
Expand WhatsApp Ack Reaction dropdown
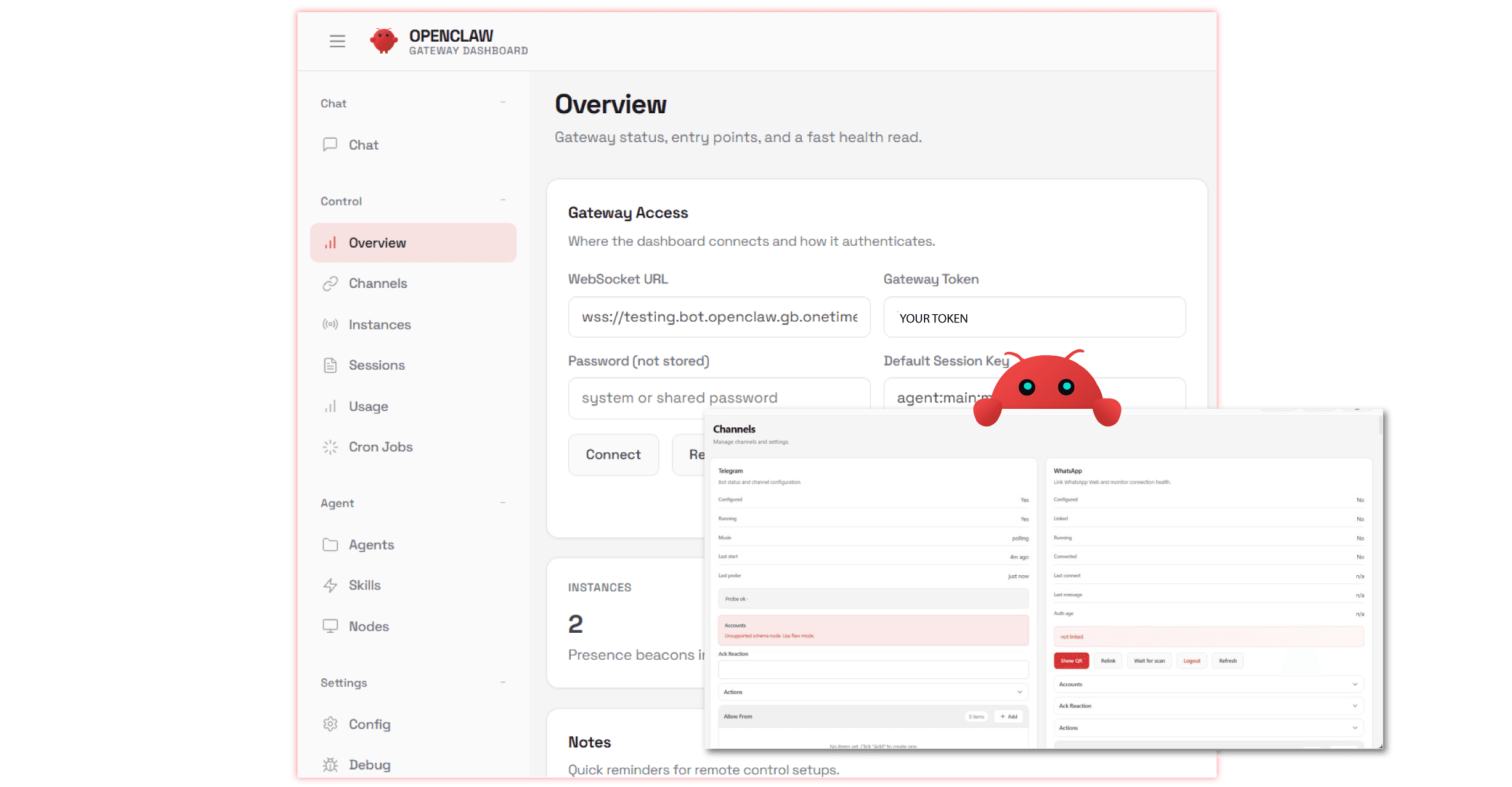coord(1354,706)
